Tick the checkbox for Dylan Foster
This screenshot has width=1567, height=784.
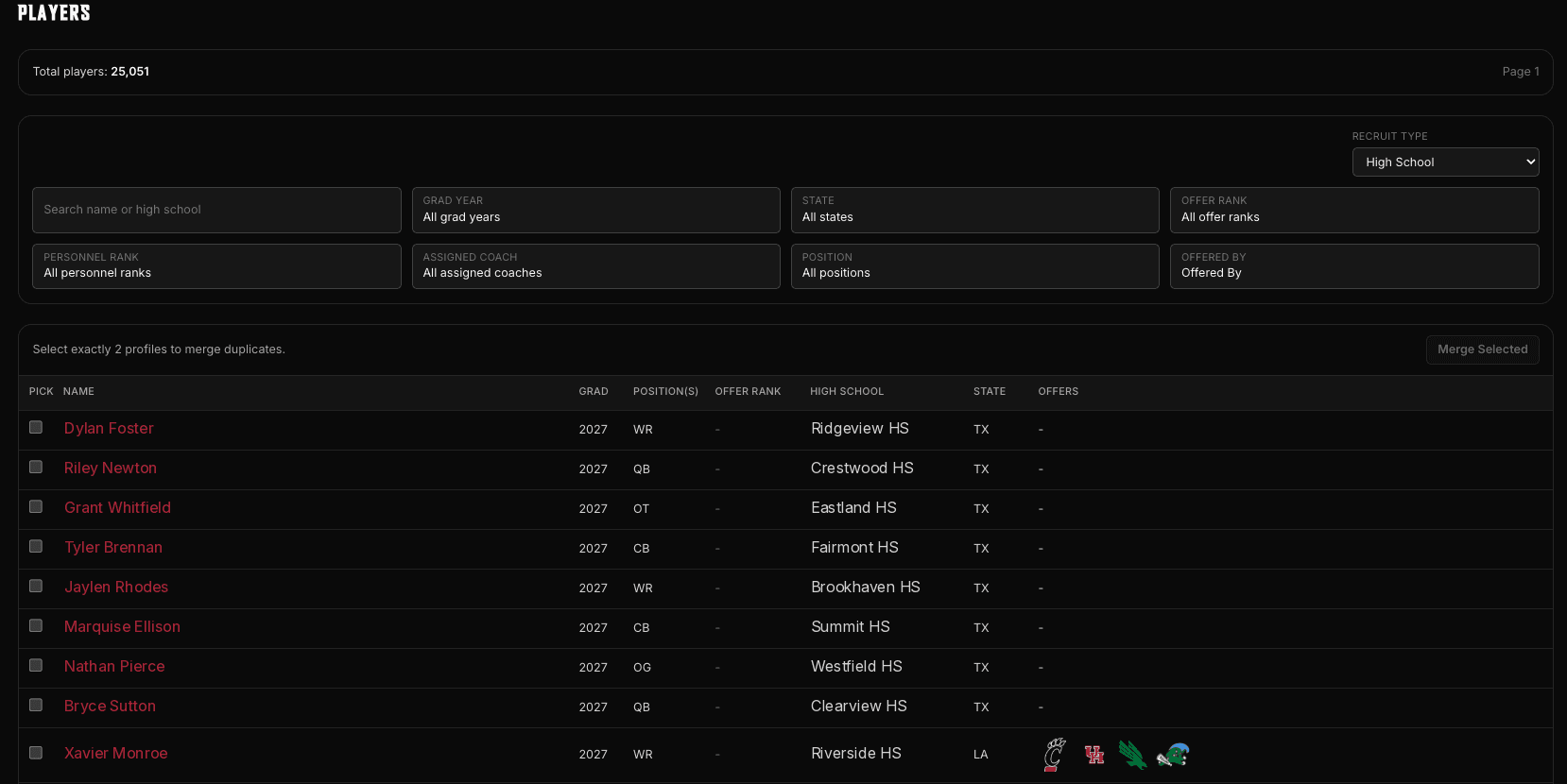point(36,428)
